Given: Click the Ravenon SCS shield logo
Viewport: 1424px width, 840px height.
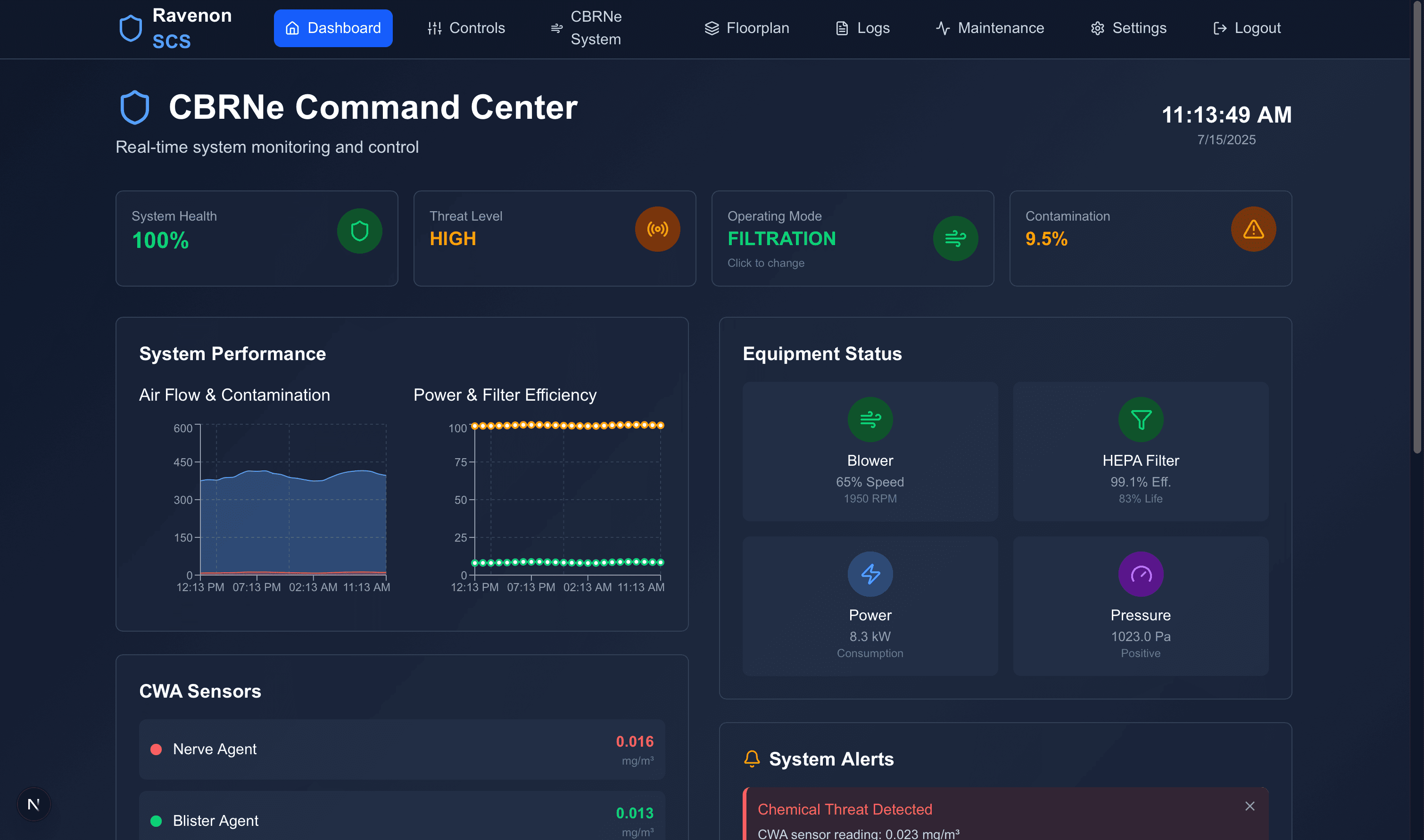Looking at the screenshot, I should 131,28.
